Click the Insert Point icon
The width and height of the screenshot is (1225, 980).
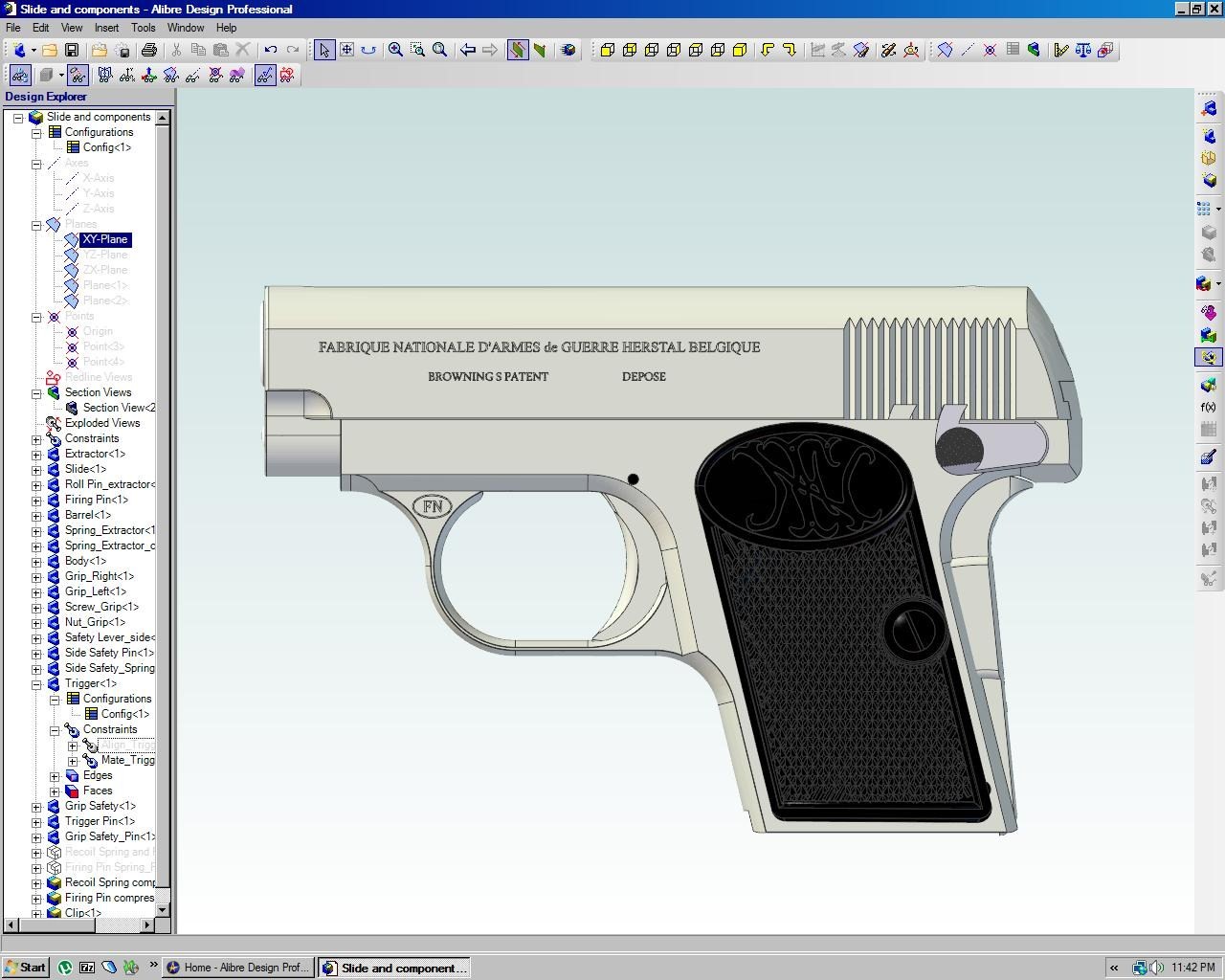[x=990, y=50]
